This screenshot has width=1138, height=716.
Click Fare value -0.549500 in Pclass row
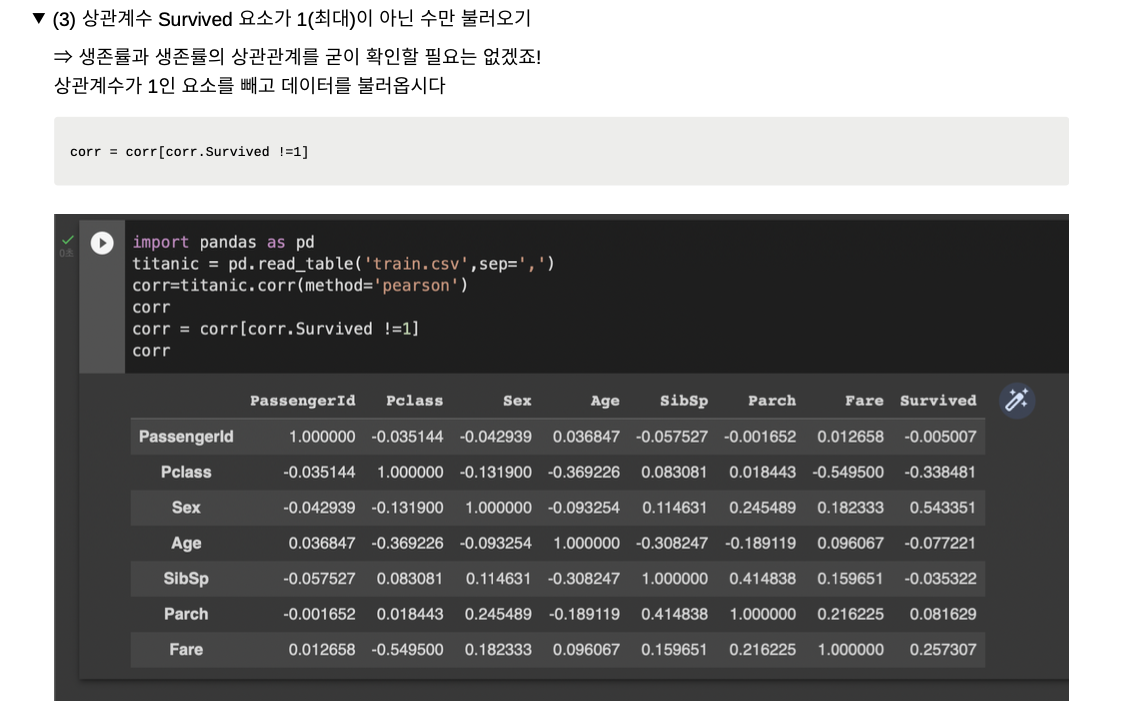848,472
